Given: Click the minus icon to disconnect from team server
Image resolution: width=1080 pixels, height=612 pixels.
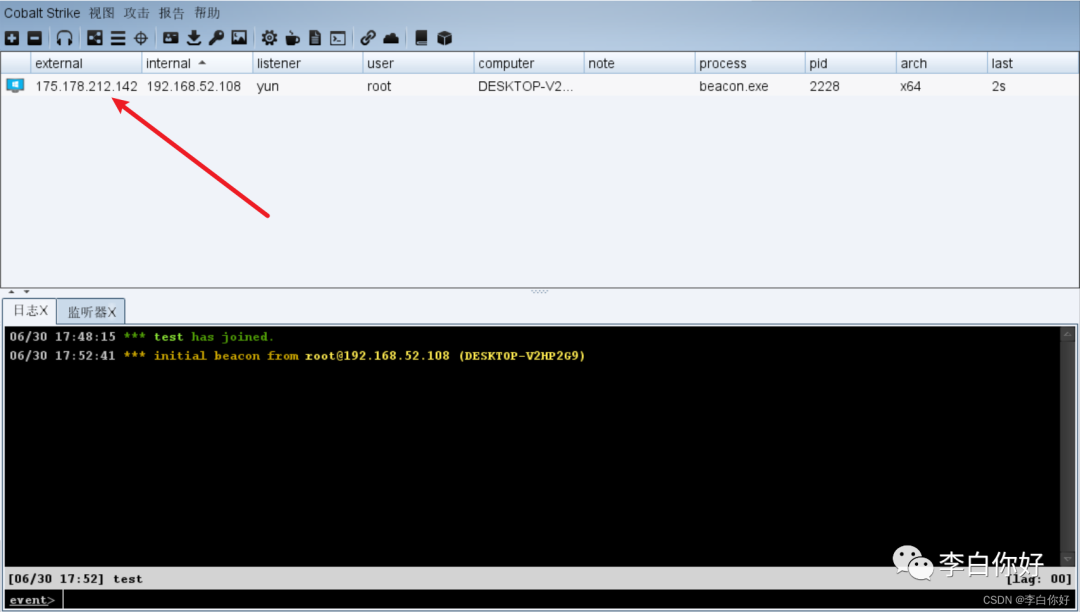Looking at the screenshot, I should [x=34, y=38].
